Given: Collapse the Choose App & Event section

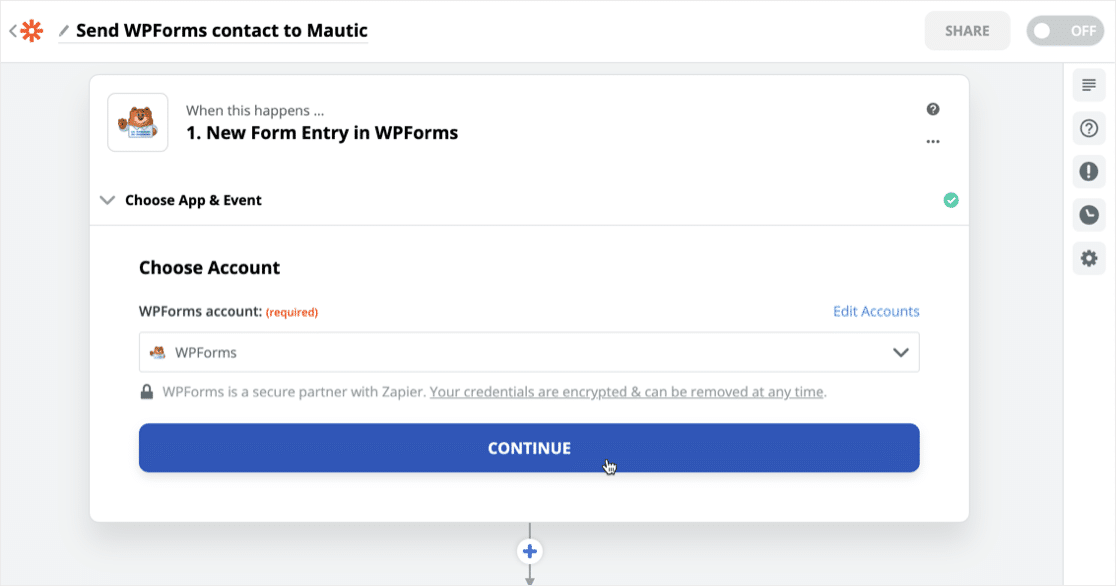Looking at the screenshot, I should coord(108,200).
